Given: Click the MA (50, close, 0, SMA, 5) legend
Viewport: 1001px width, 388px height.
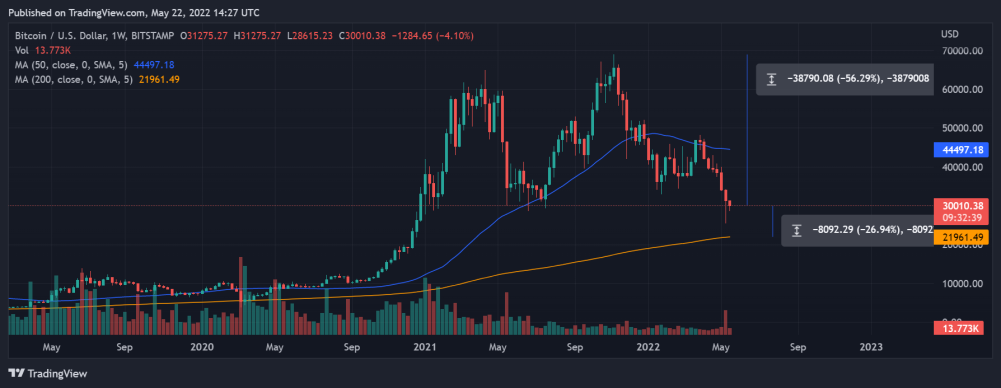Looking at the screenshot, I should click(94, 64).
